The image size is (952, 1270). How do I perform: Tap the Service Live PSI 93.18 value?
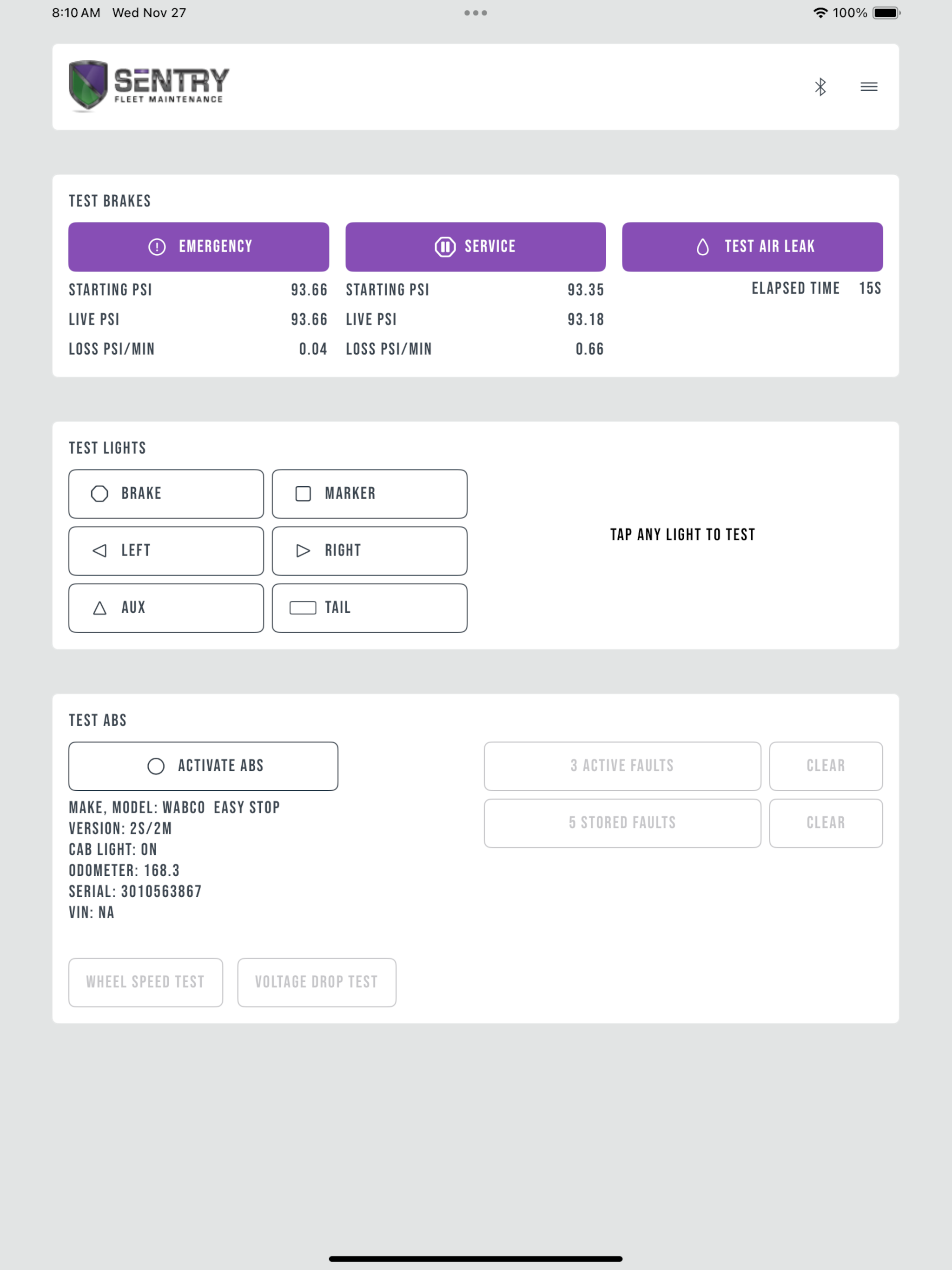coord(586,320)
